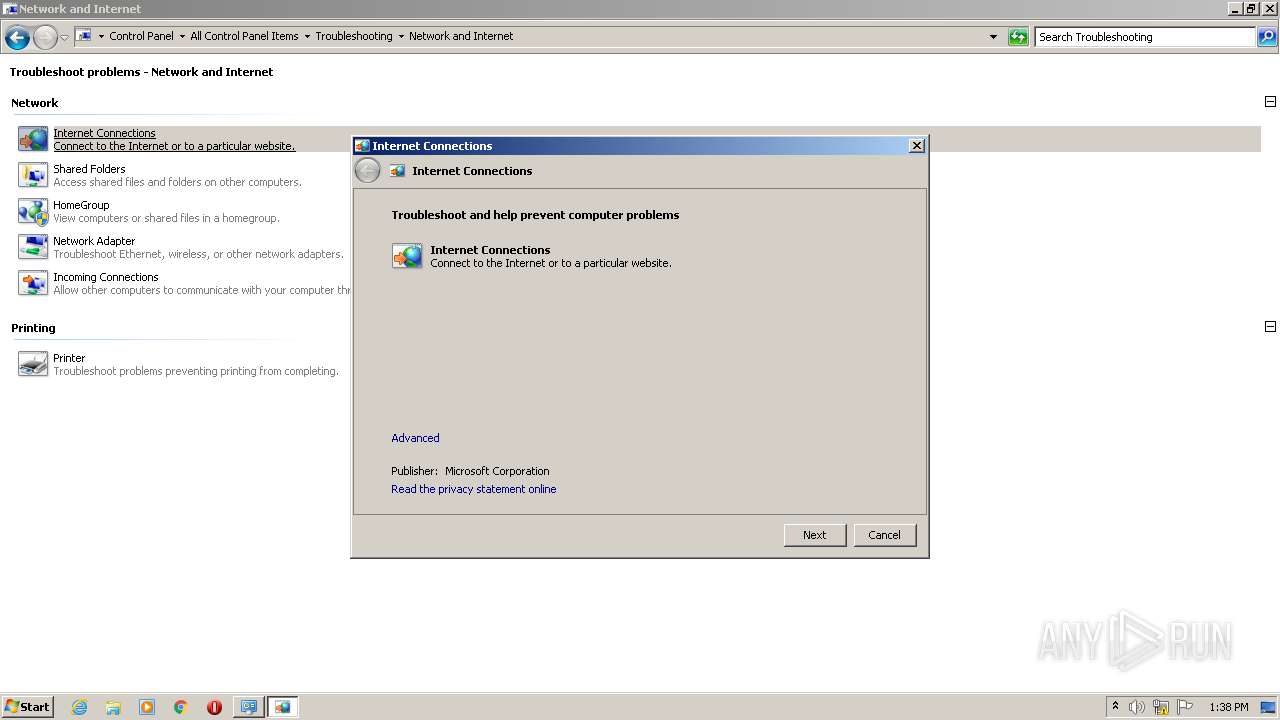Expand the breadcrumb root dropdown arrow

coord(101,36)
